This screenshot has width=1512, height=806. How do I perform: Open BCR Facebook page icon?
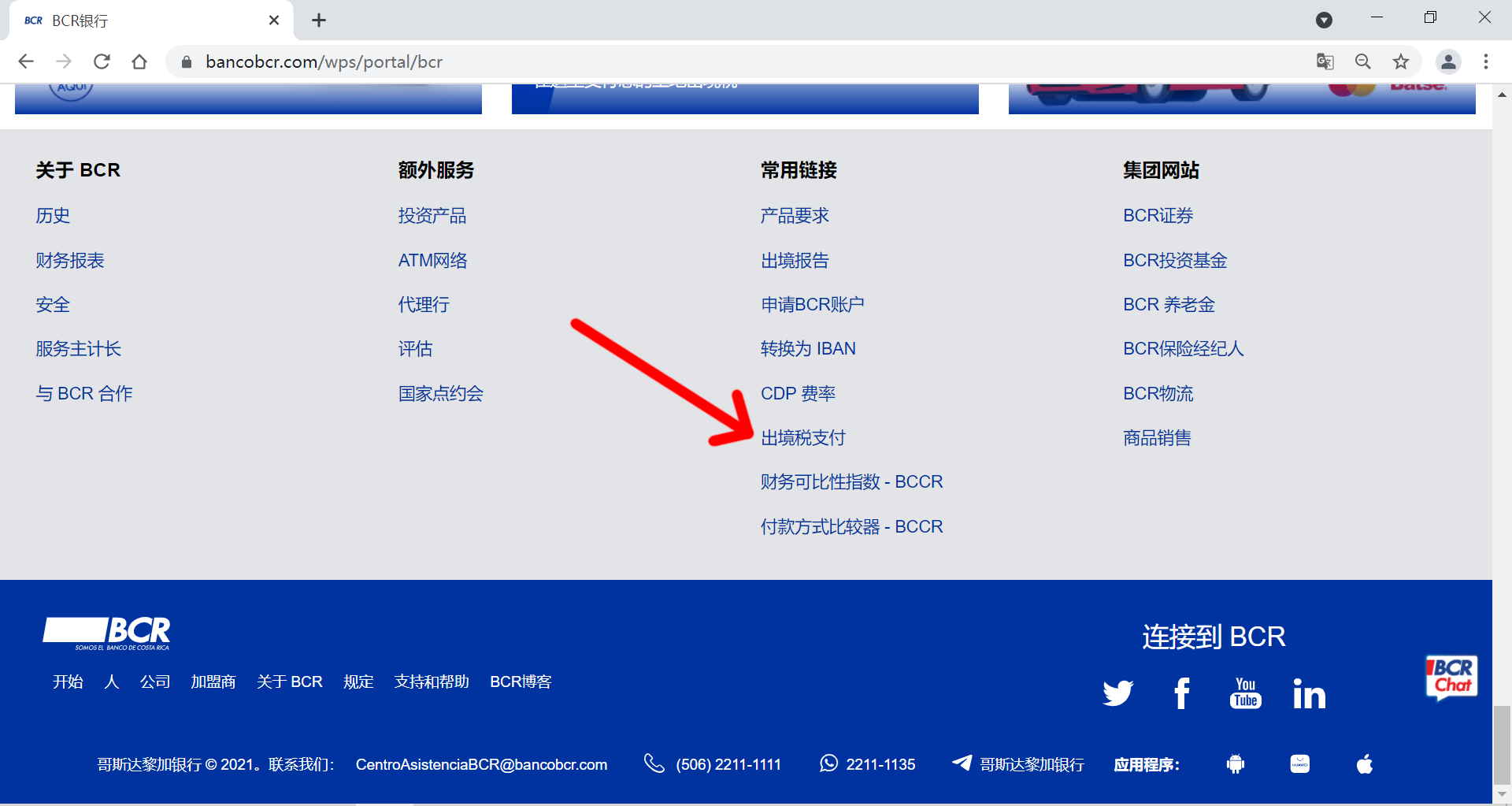tap(1181, 693)
